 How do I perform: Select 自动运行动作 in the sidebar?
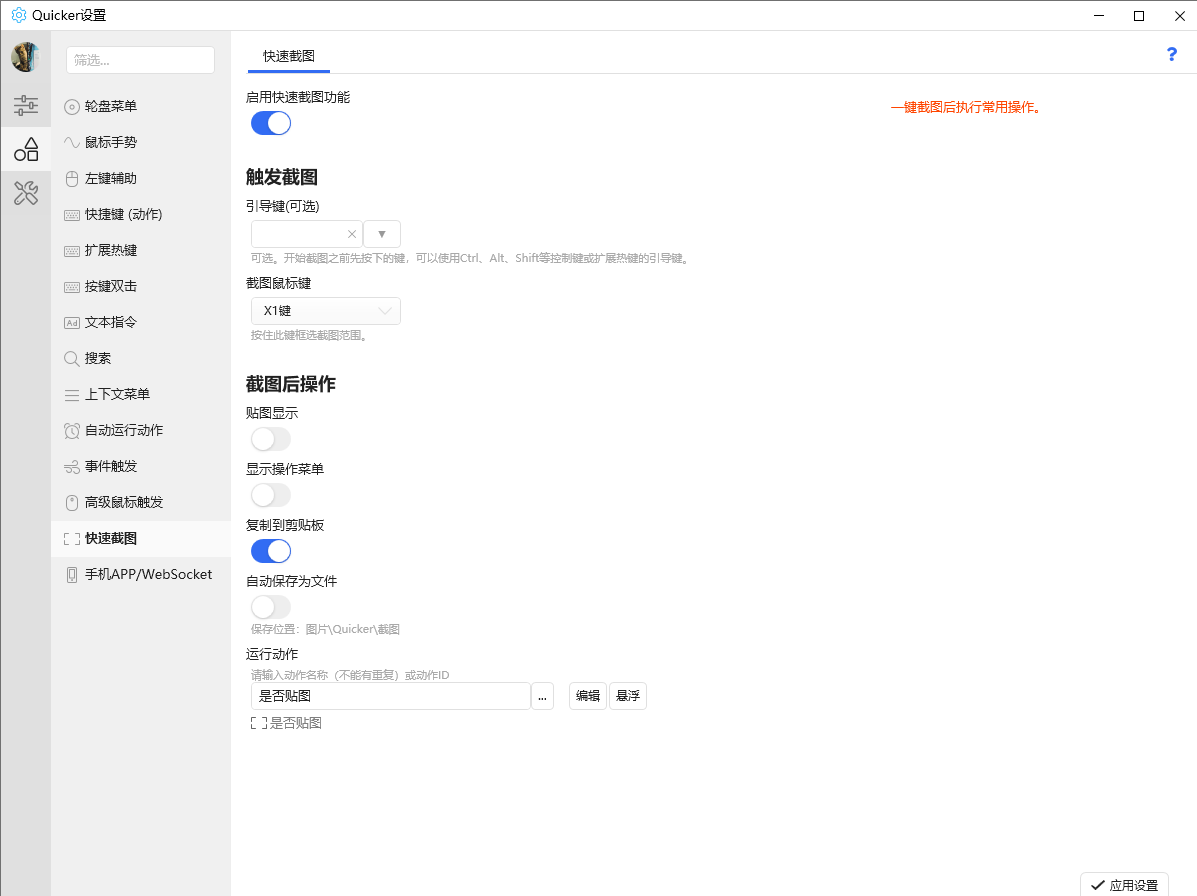click(x=140, y=431)
